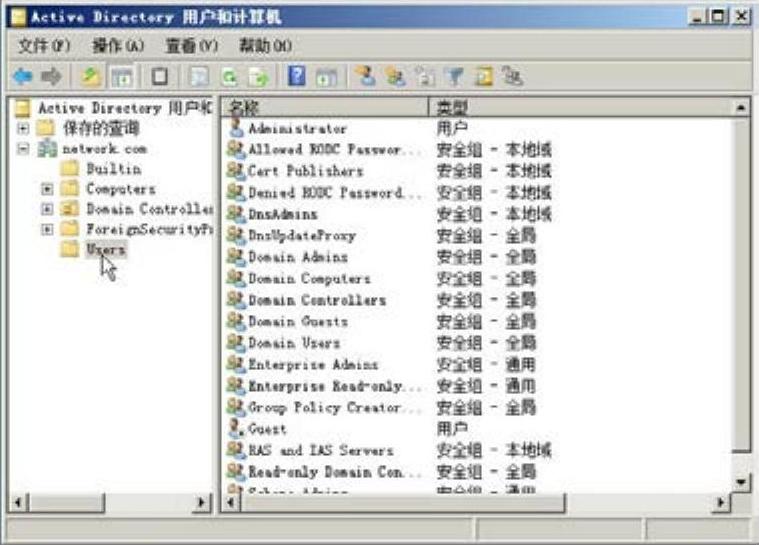Click the Create new user icon
The image size is (759, 545).
point(365,76)
